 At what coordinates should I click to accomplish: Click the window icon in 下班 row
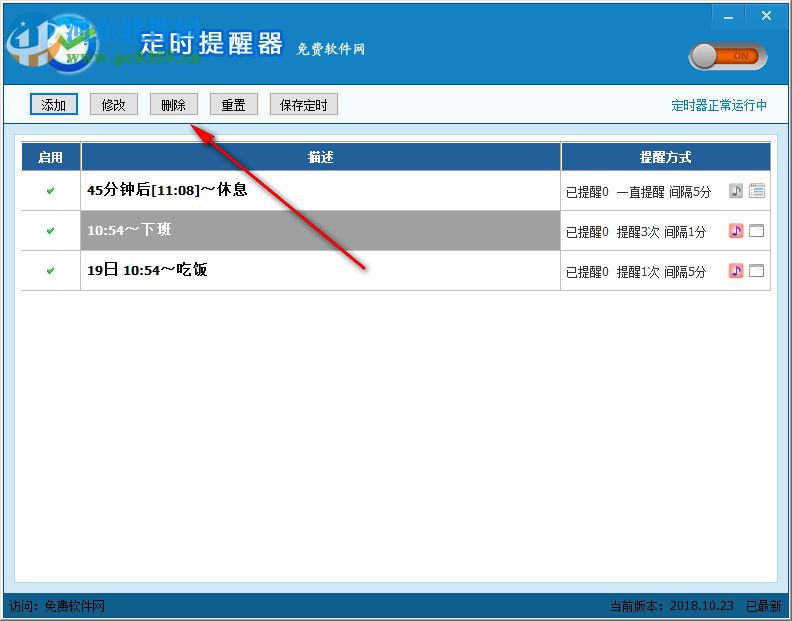coord(757,231)
